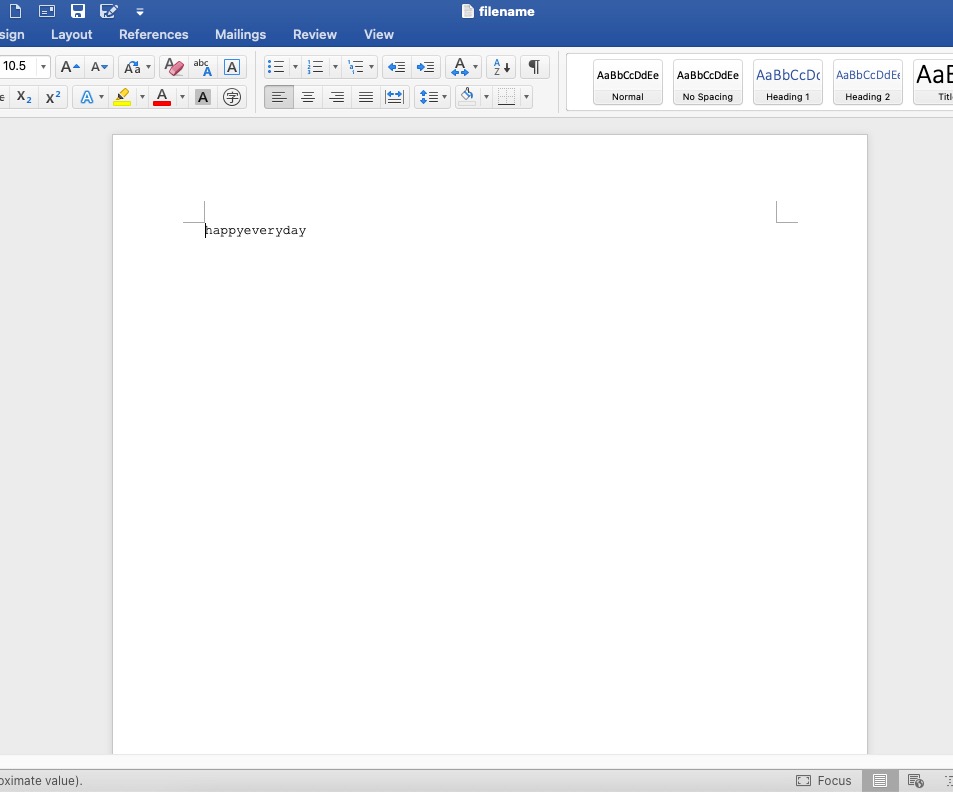Select the Clear Formatting eraser icon
Viewport: 953px width, 792px height.
(173, 66)
